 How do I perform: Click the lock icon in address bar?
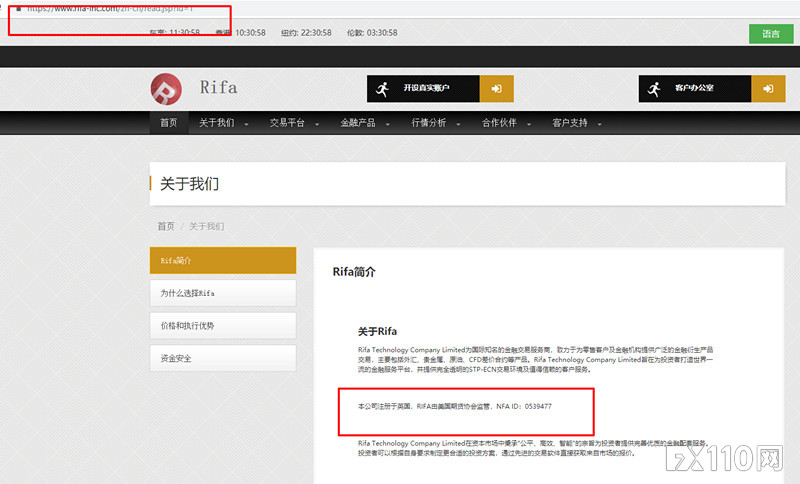18,8
